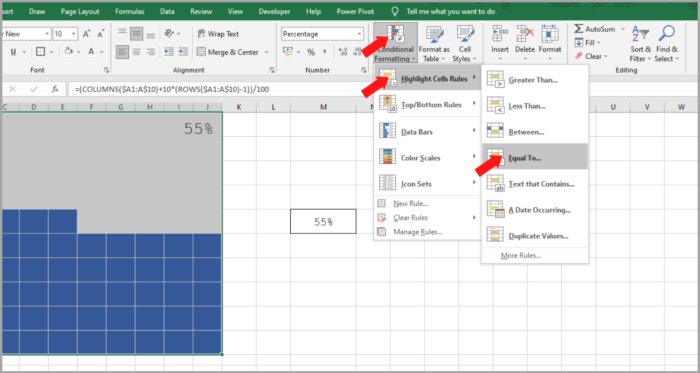Viewport: 700px width, 373px height.
Task: Open Cell Styles gallery
Action: pos(465,43)
